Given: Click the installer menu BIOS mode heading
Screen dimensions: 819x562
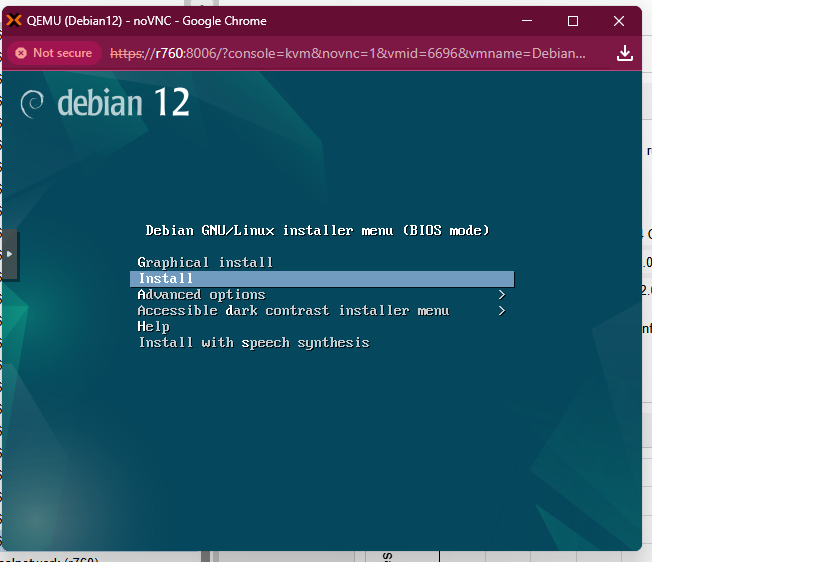Looking at the screenshot, I should [x=317, y=231].
